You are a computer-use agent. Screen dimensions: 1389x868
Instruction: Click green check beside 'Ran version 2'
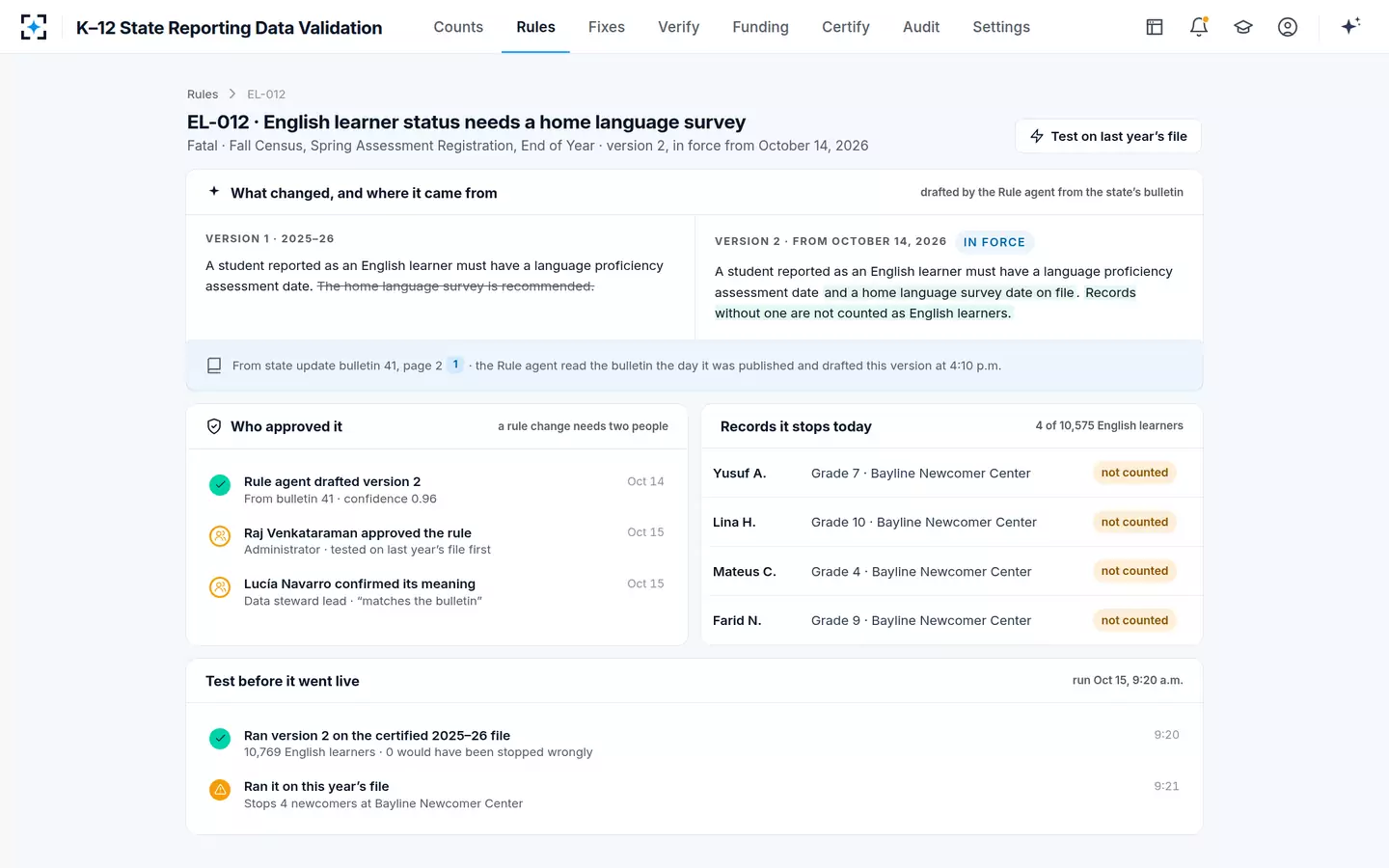tap(220, 739)
